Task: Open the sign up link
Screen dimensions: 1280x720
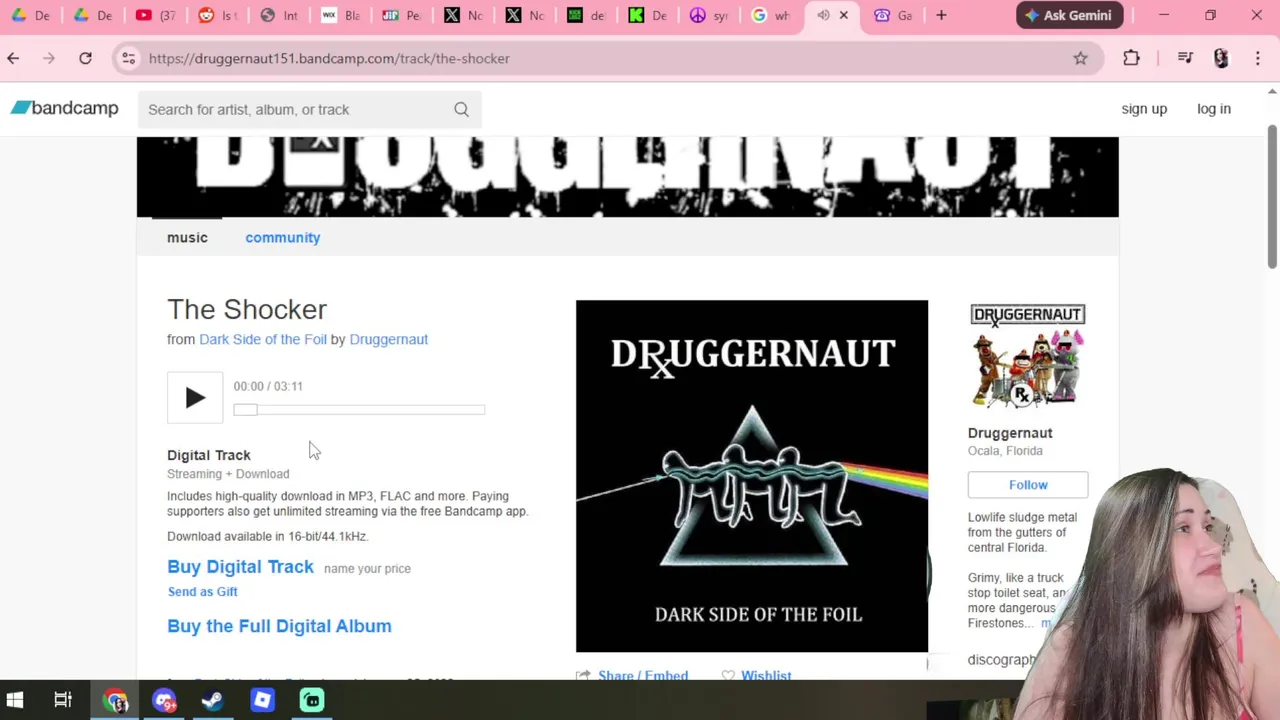Action: coord(1144,109)
